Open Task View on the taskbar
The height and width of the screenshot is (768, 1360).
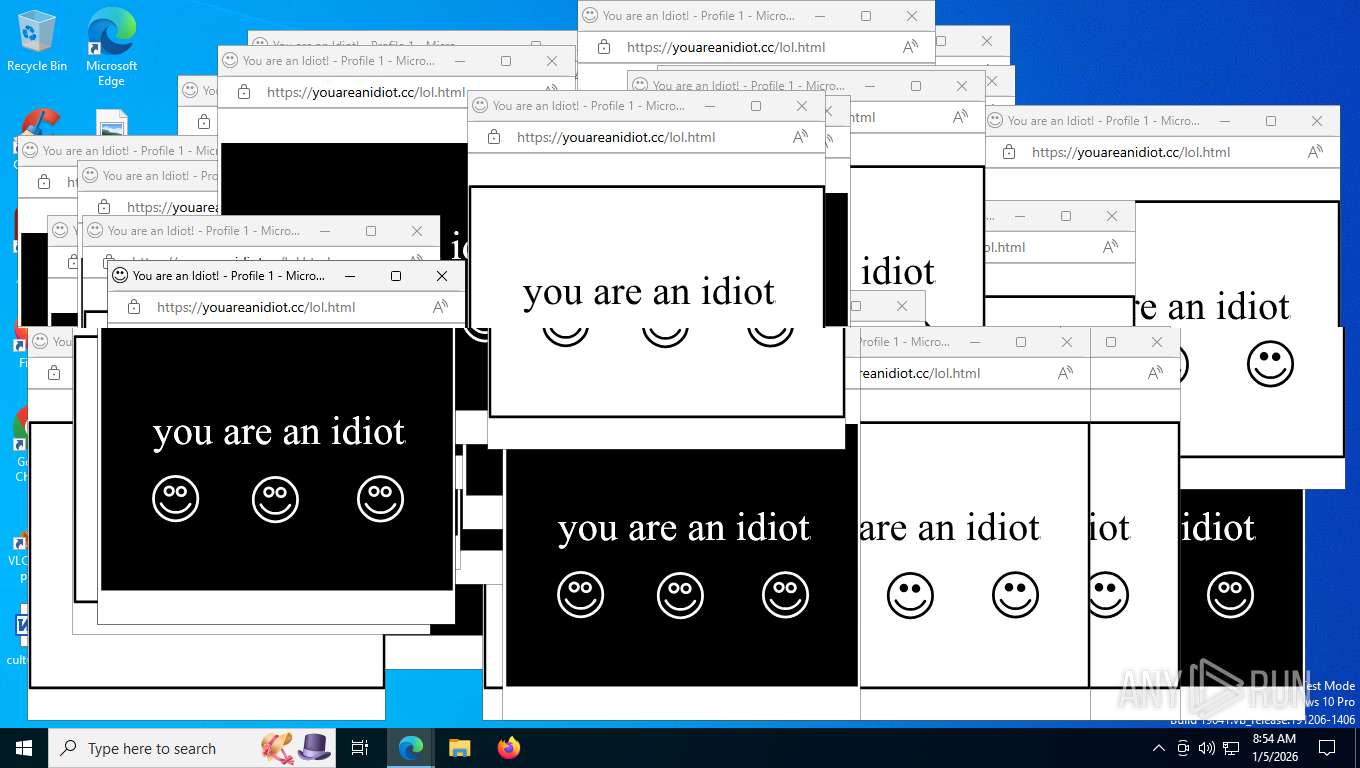tap(360, 748)
